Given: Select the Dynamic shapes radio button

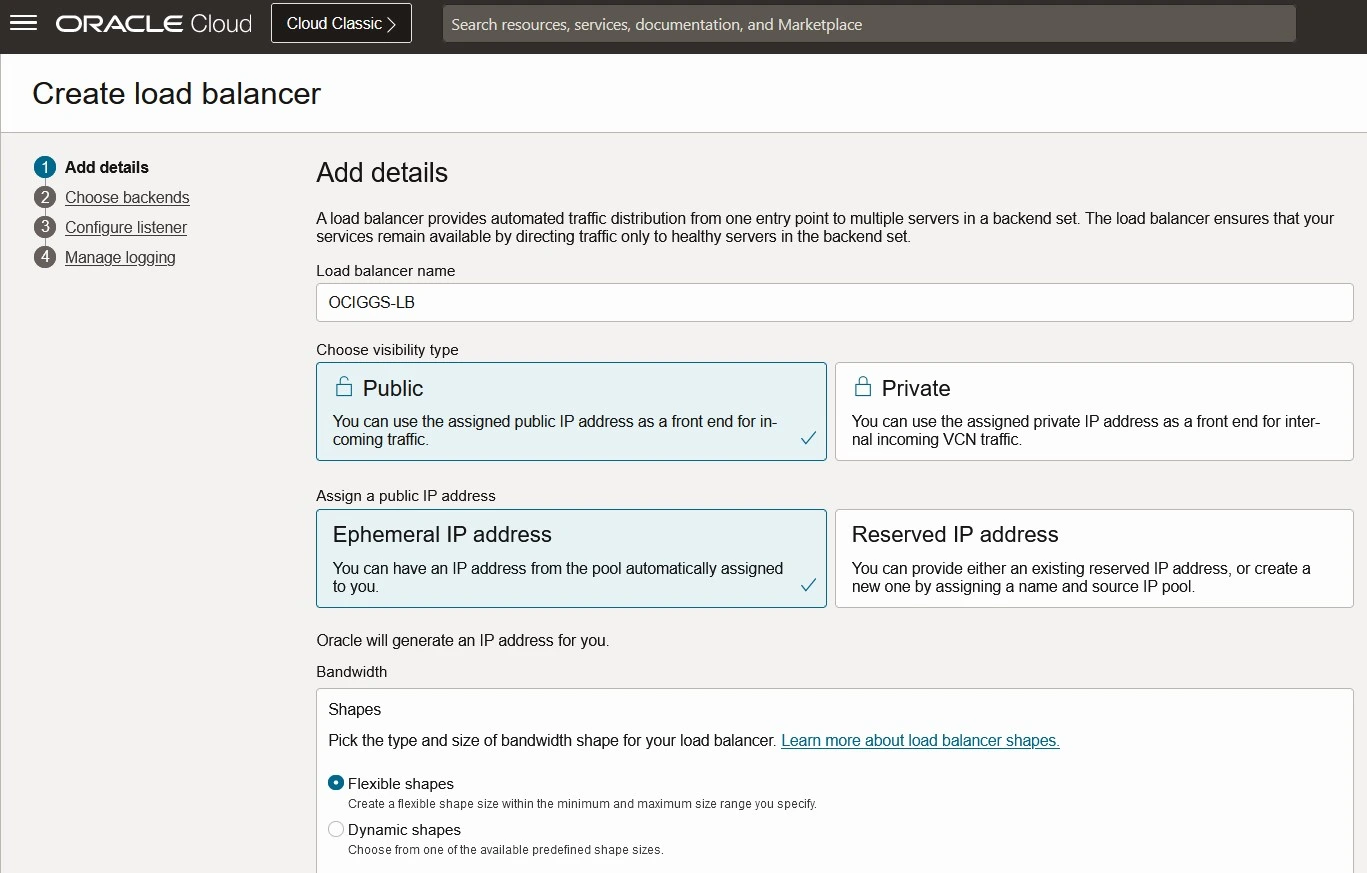Looking at the screenshot, I should pyautogui.click(x=336, y=829).
